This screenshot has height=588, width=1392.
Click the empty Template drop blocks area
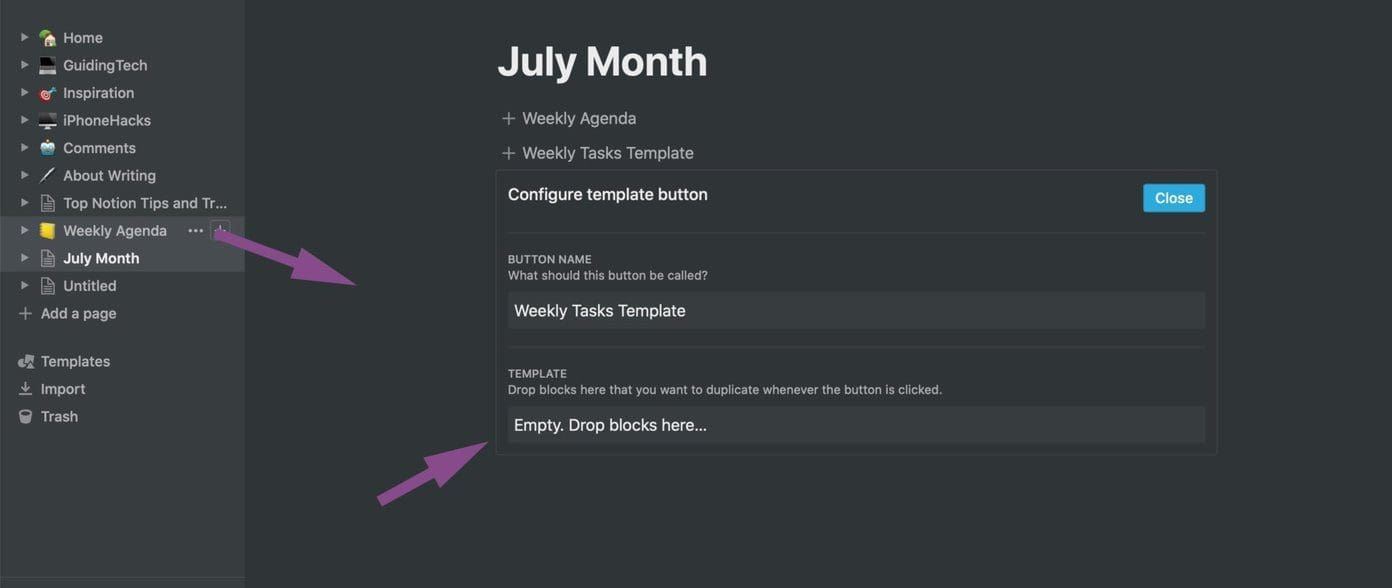coord(856,425)
